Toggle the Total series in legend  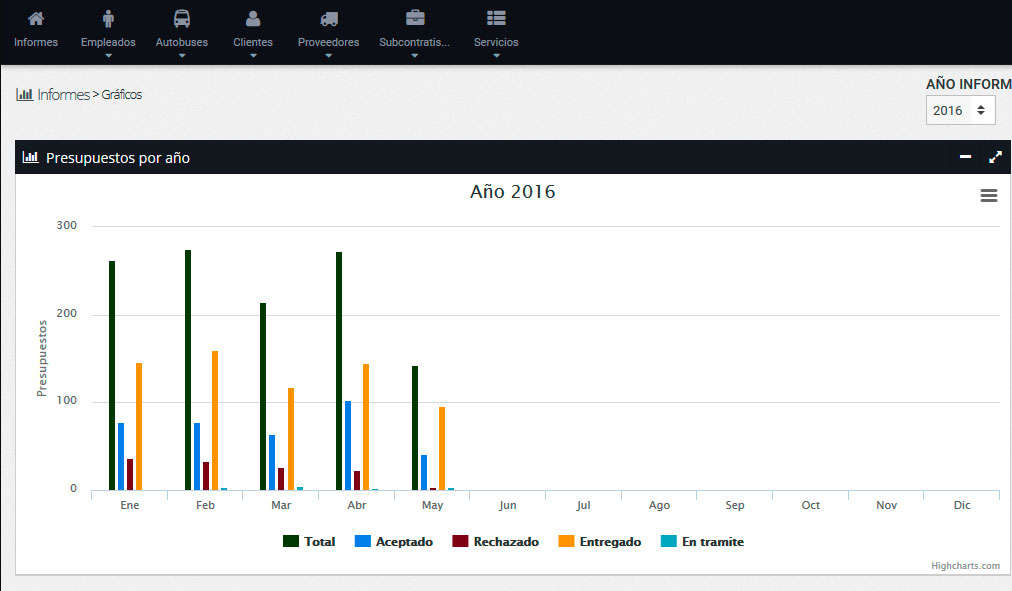pos(309,541)
